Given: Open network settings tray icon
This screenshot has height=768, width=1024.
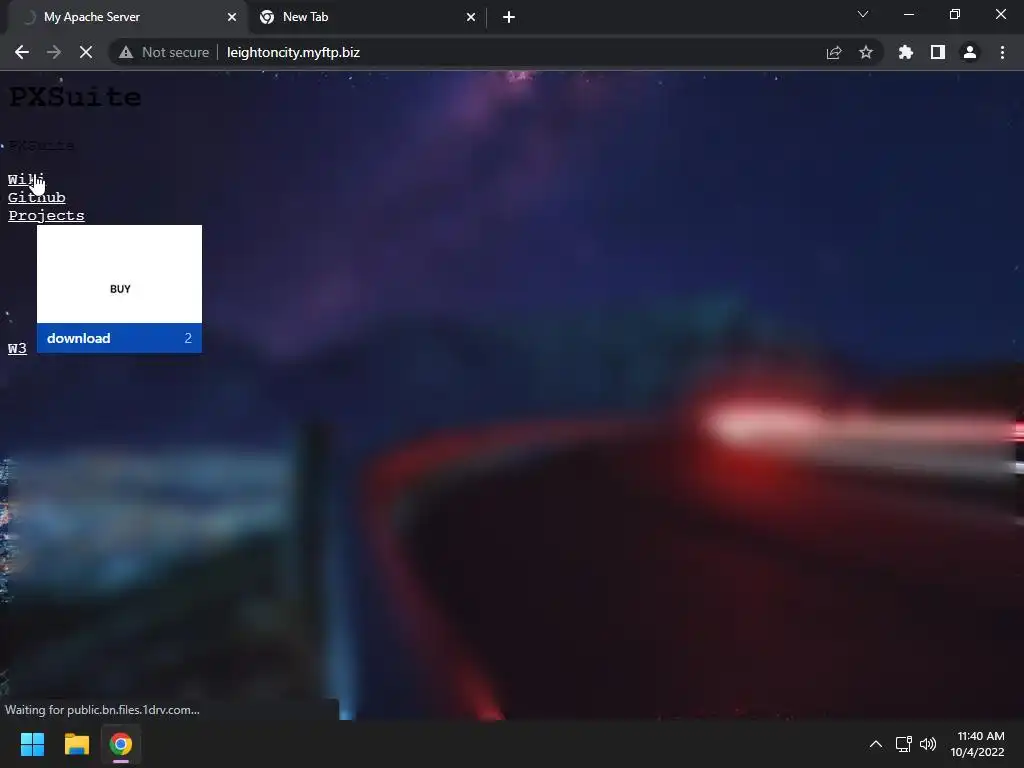Looking at the screenshot, I should pyautogui.click(x=904, y=744).
